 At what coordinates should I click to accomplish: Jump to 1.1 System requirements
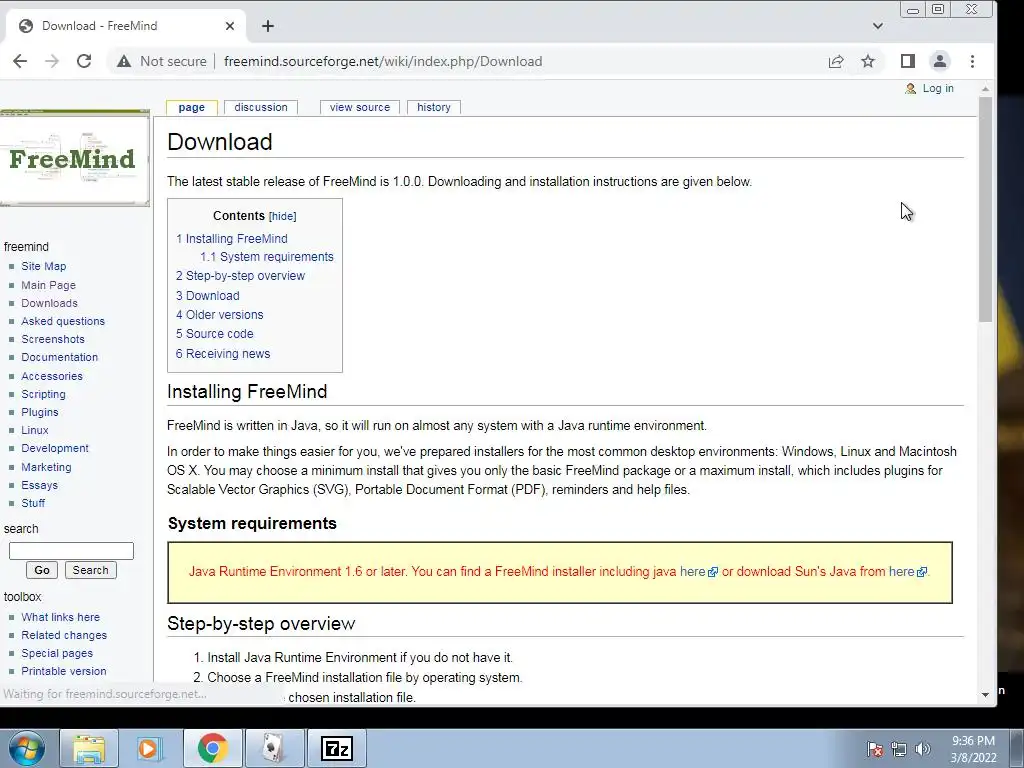click(266, 257)
